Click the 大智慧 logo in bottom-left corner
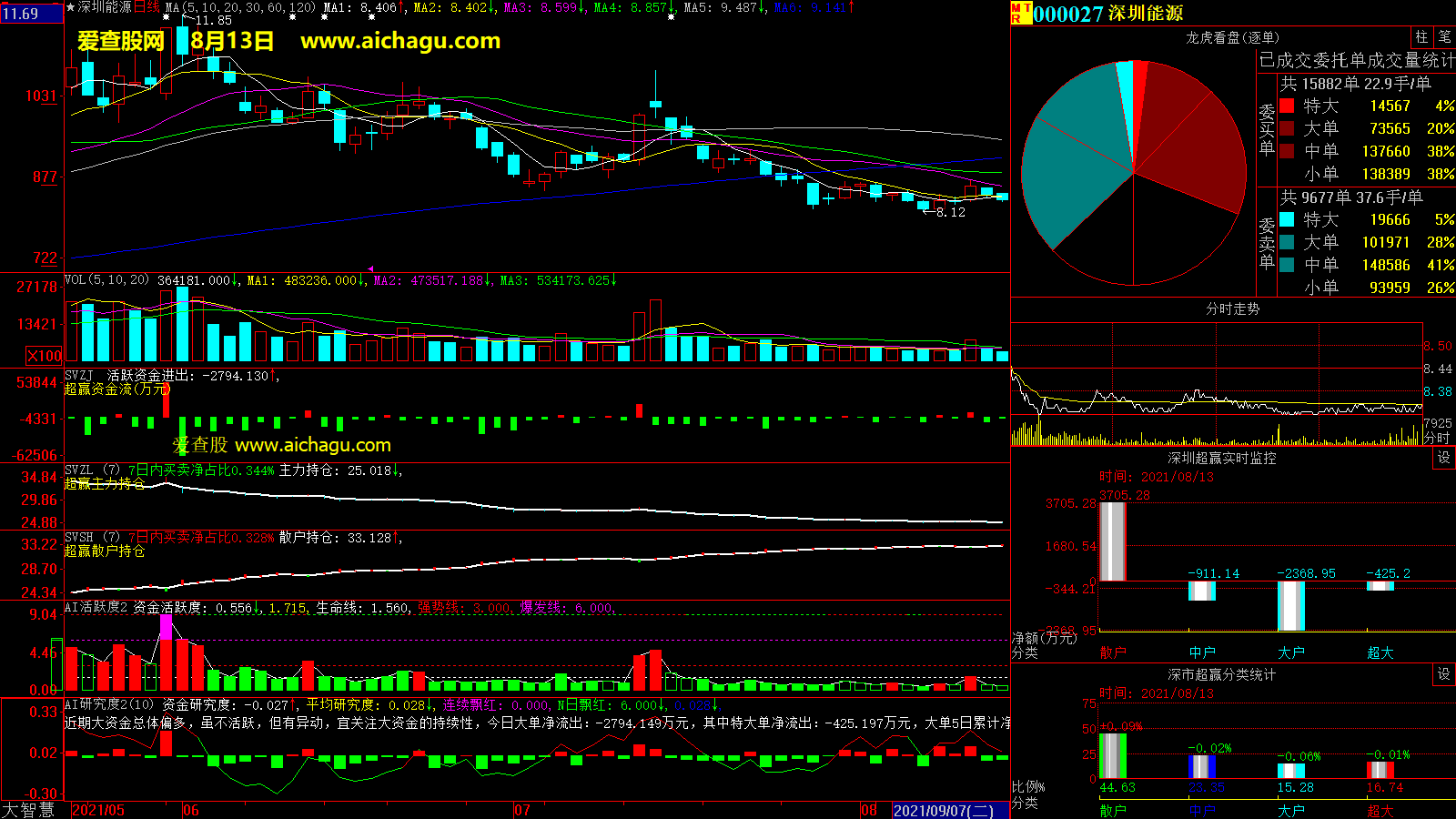Screen dimensions: 1456x819 (29, 810)
